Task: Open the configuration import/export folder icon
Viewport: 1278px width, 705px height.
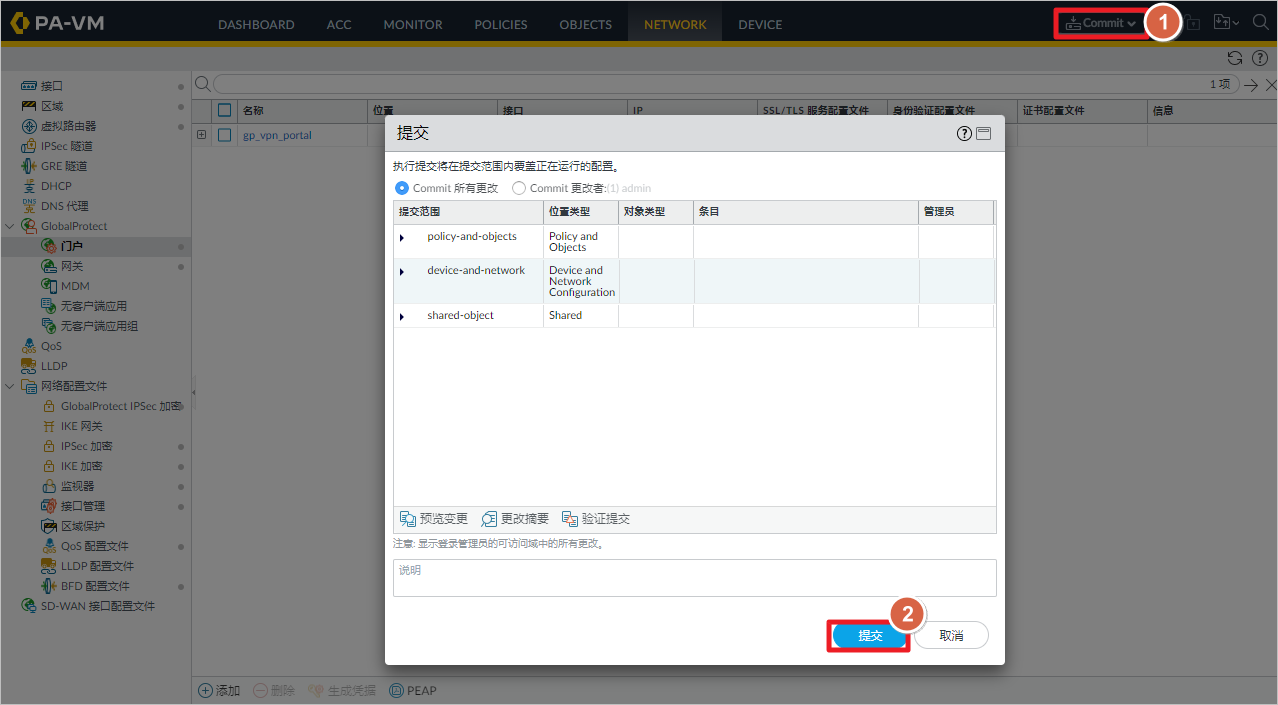Action: click(x=1225, y=22)
